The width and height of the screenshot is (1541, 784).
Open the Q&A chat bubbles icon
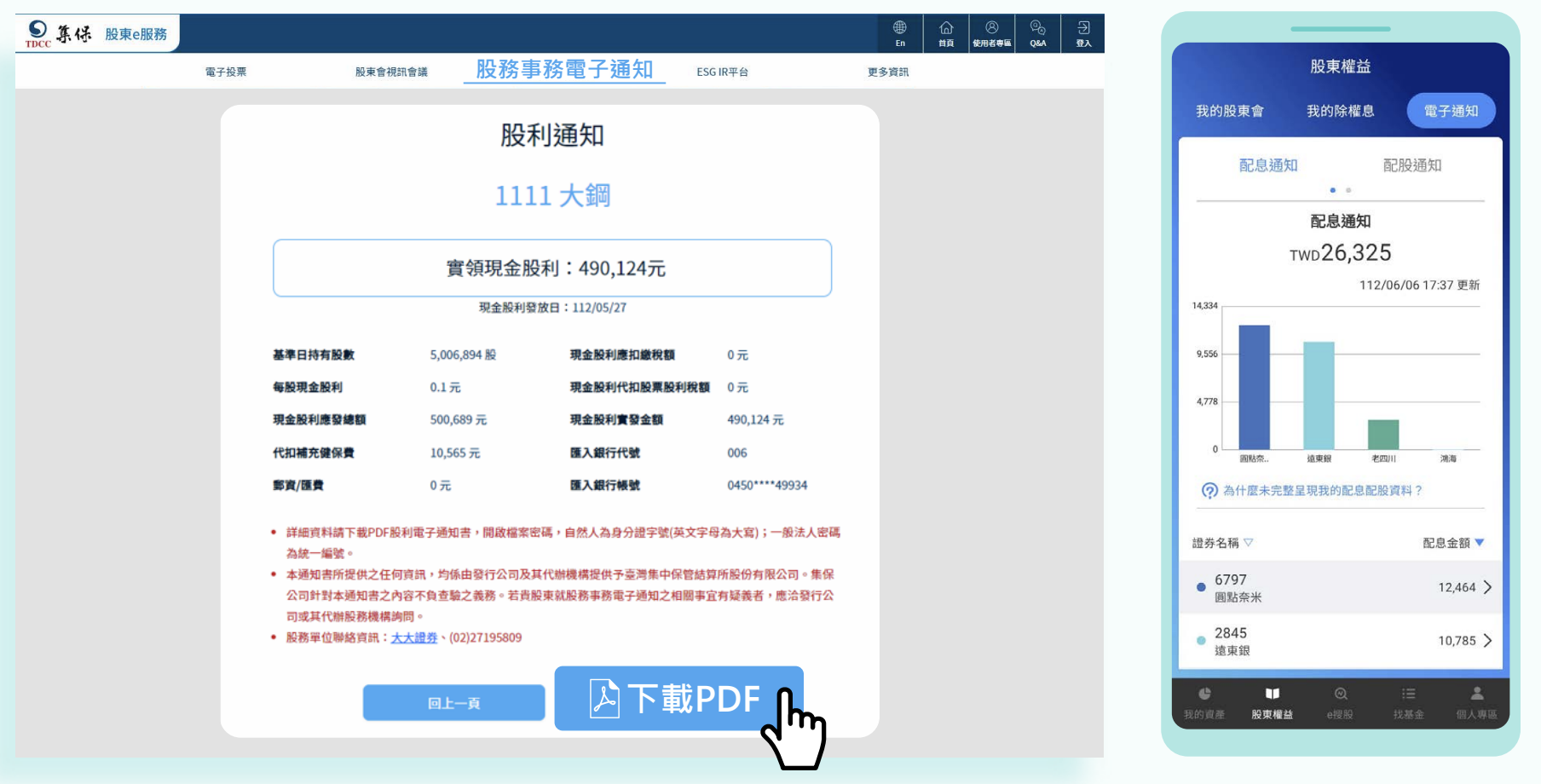[x=1037, y=32]
